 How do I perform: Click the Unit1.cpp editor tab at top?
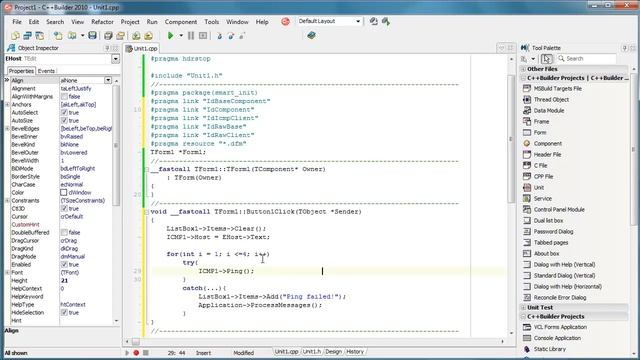[x=142, y=49]
